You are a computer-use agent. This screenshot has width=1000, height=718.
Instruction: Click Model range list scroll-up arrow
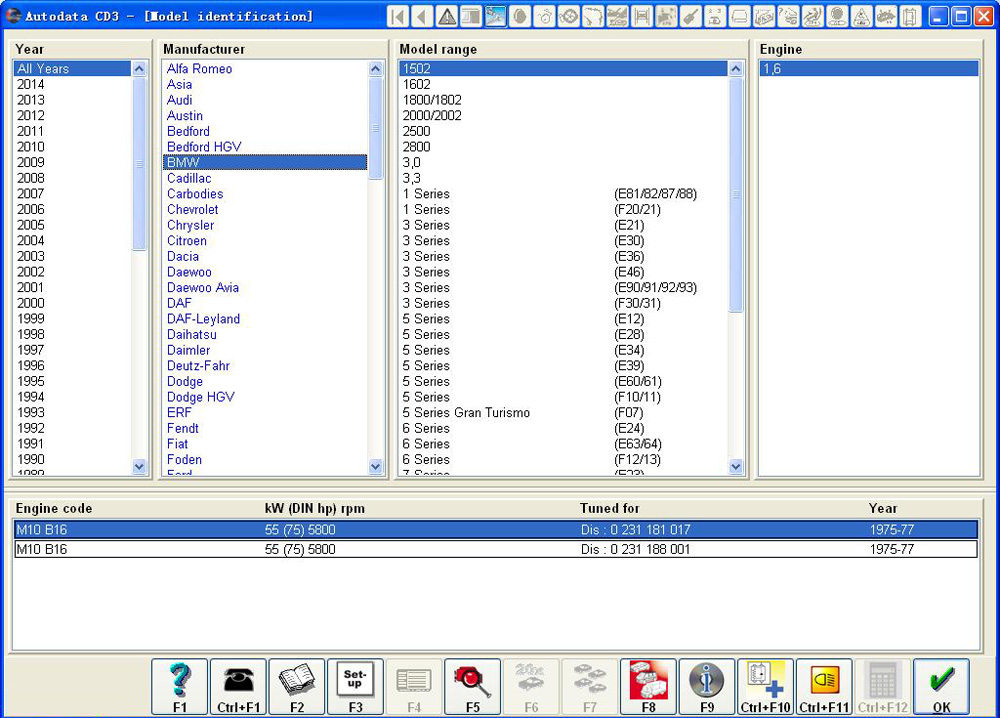[736, 69]
